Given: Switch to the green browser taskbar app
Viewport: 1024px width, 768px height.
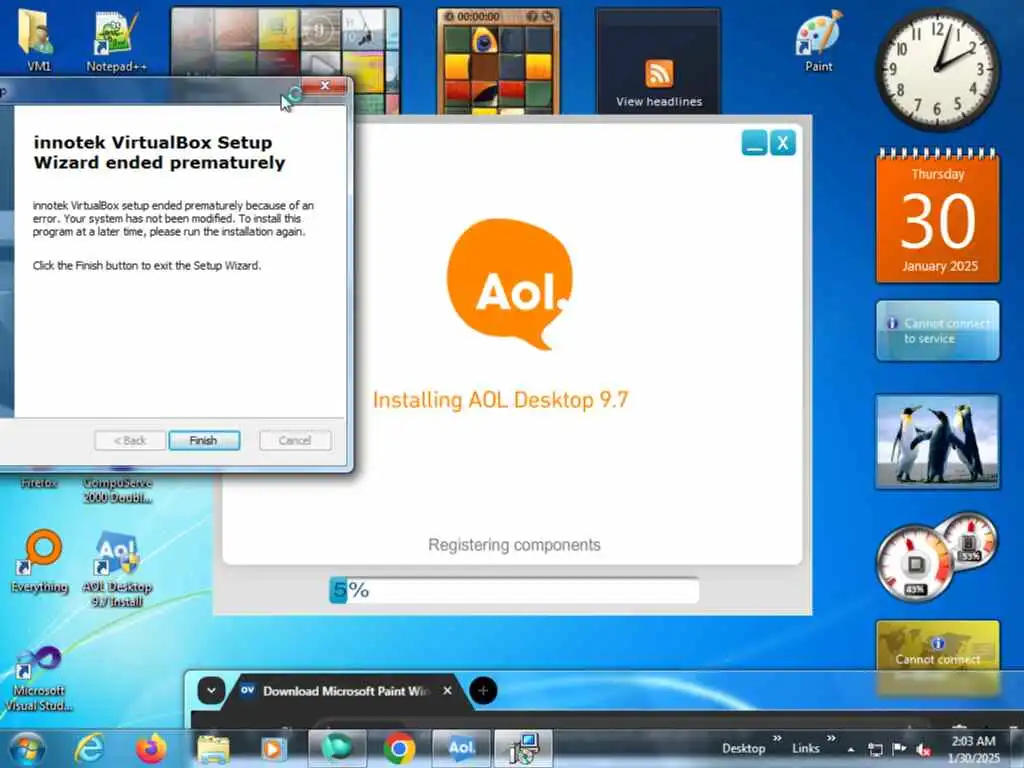Looking at the screenshot, I should 337,748.
